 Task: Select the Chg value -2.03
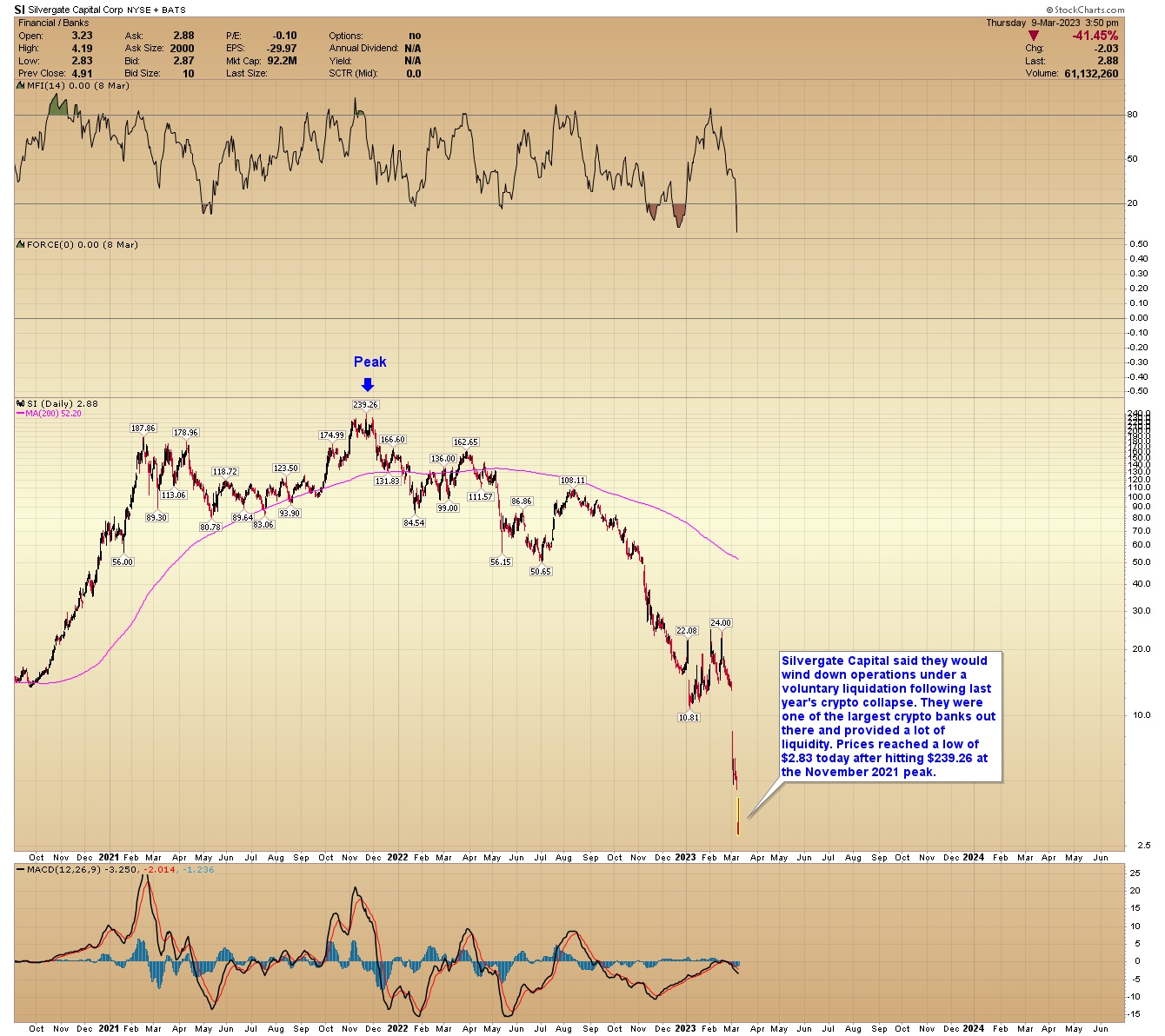point(1106,49)
